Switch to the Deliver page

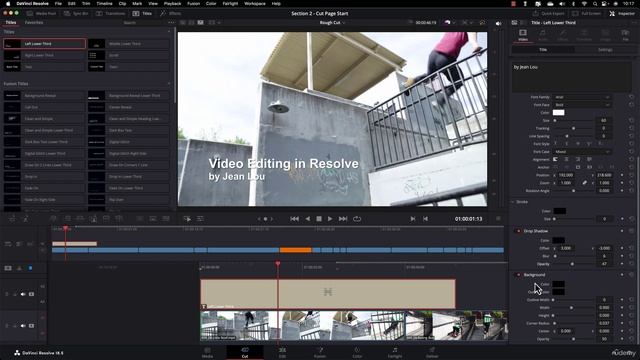[x=432, y=352]
